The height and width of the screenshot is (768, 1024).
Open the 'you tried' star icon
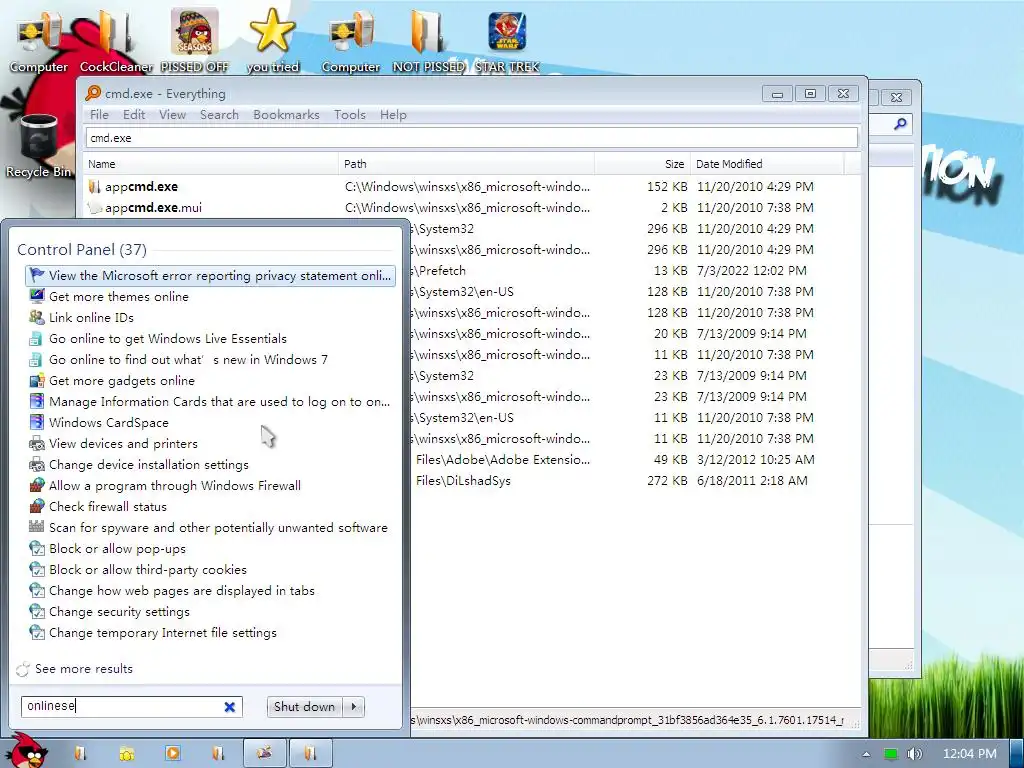272,39
